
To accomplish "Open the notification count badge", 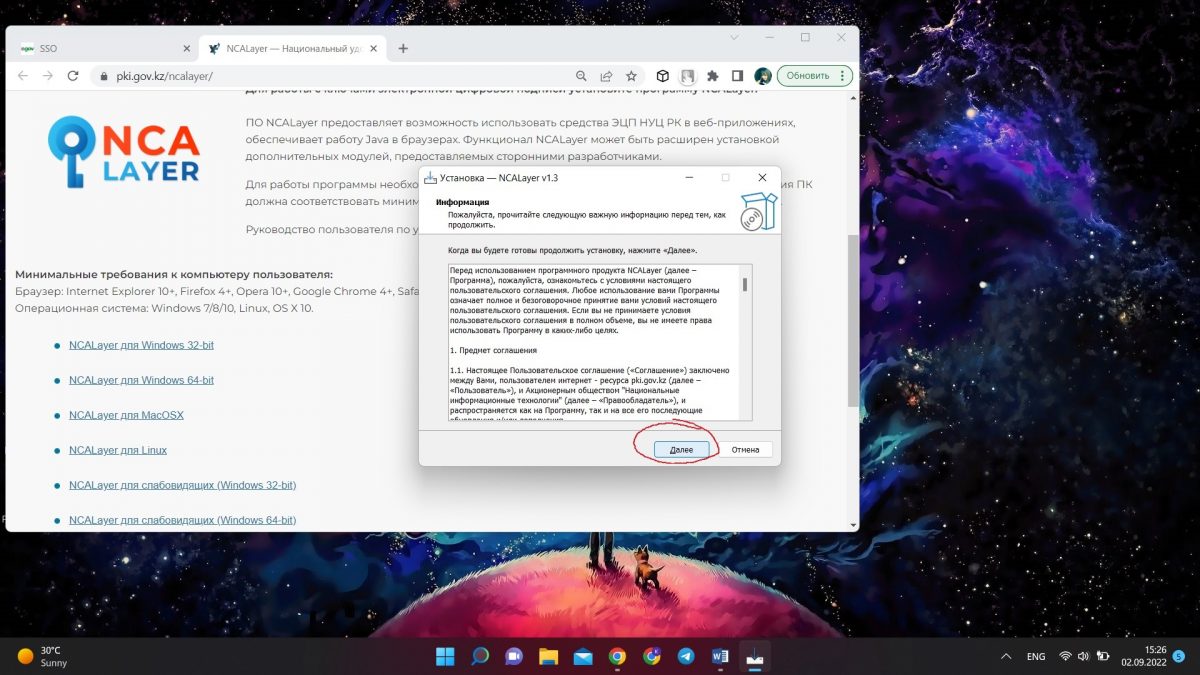I will [x=1179, y=656].
